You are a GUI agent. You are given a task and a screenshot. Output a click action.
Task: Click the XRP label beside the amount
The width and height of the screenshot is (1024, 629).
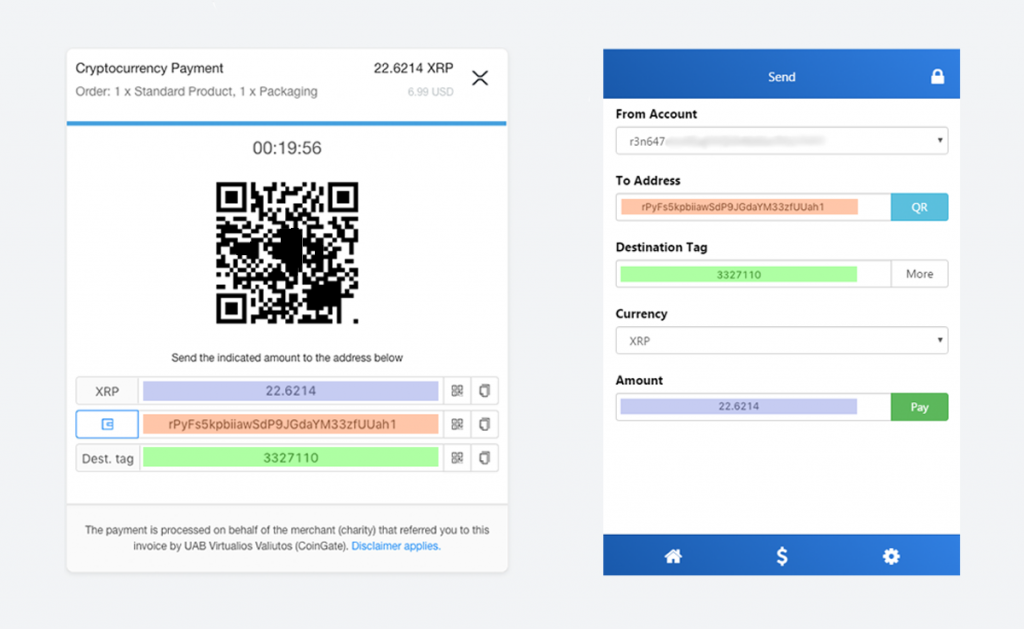[107, 391]
